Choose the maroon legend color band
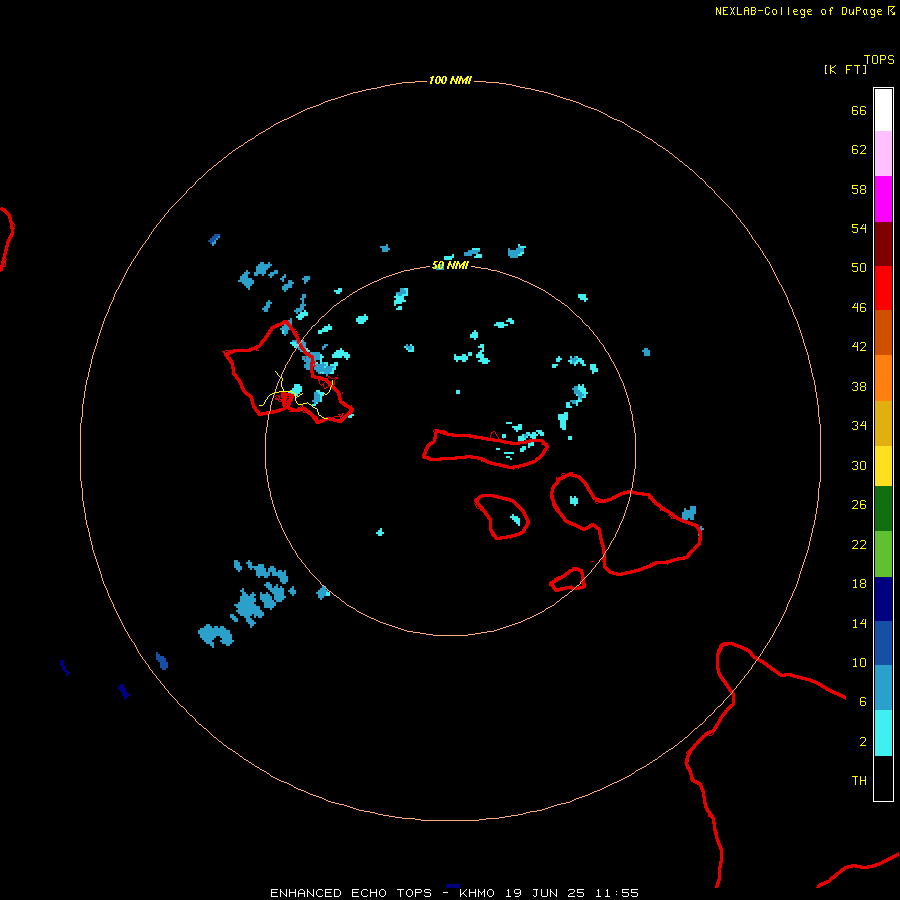 pos(883,243)
